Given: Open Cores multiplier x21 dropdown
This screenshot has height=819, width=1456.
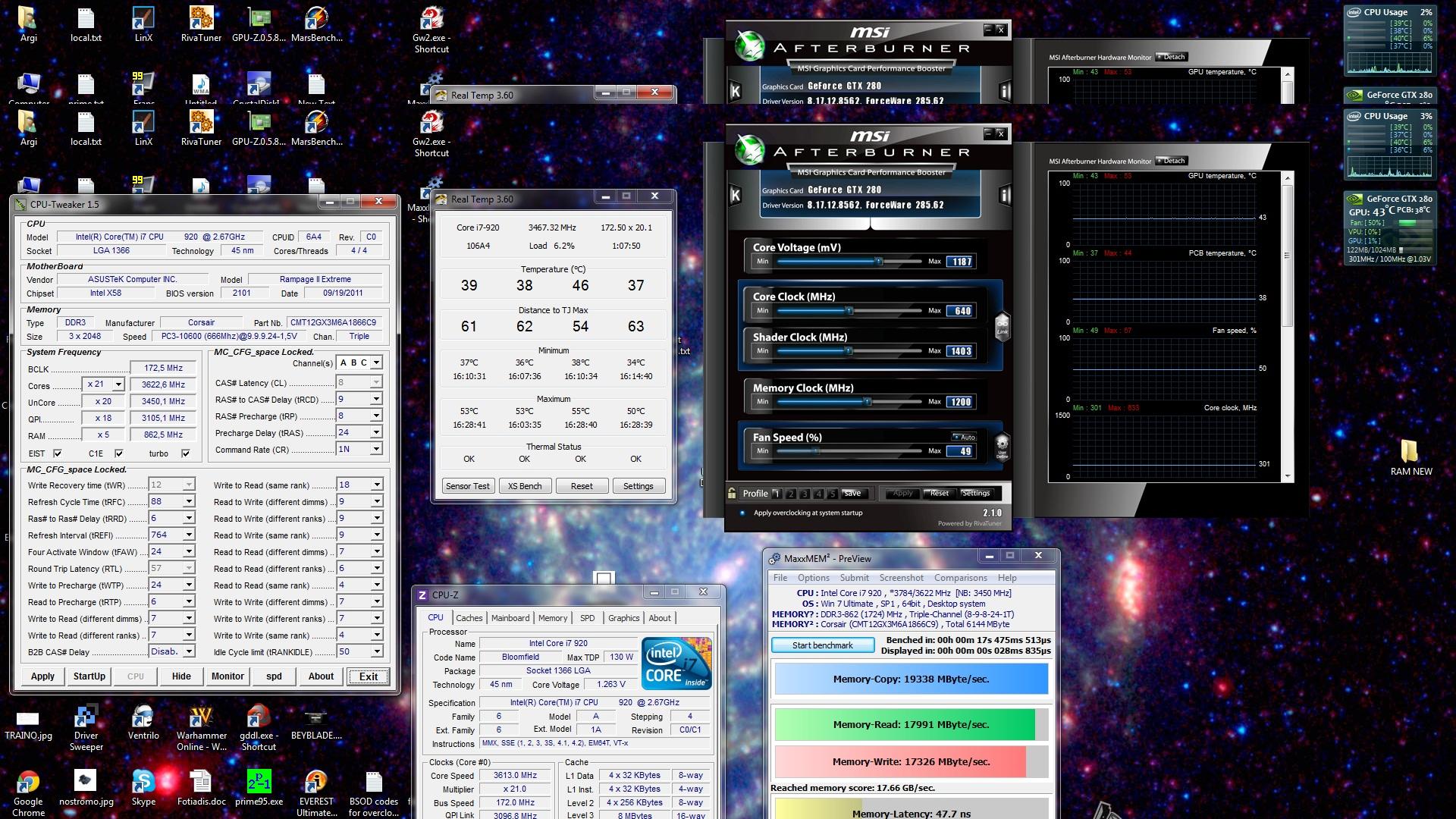Looking at the screenshot, I should click(x=118, y=384).
